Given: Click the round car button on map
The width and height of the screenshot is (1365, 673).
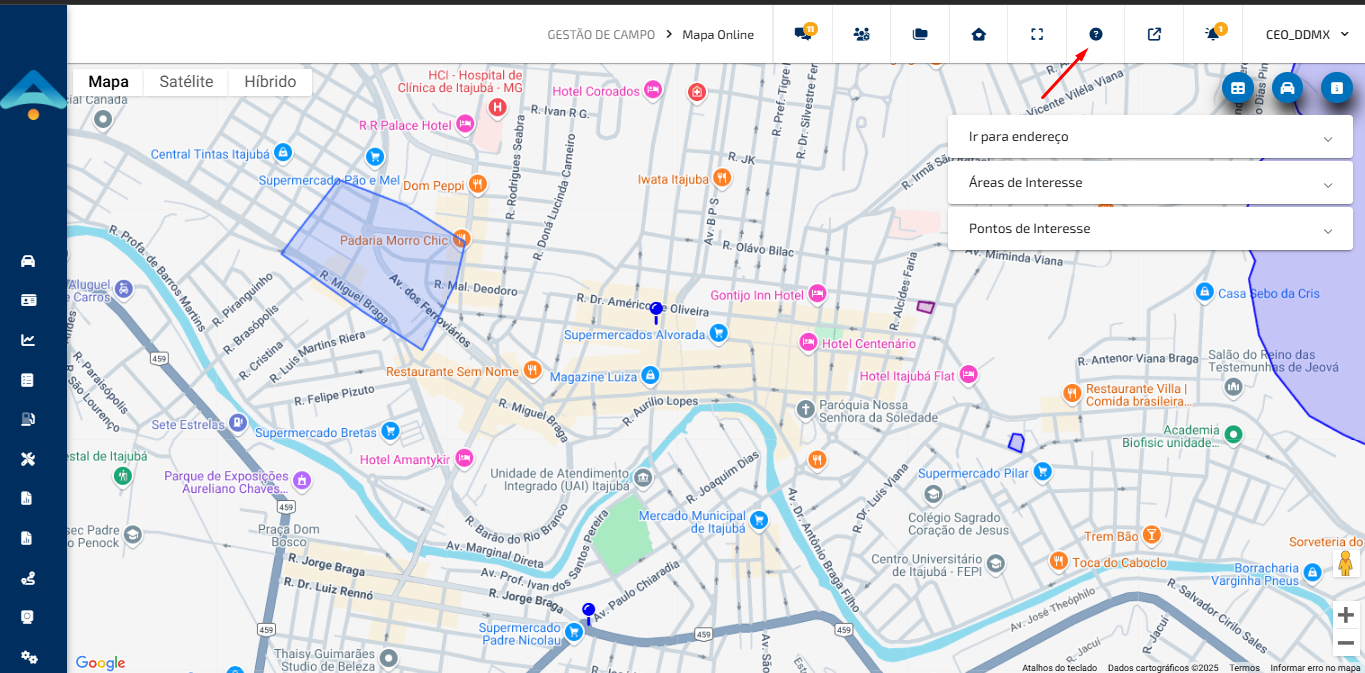Looking at the screenshot, I should click(1287, 88).
